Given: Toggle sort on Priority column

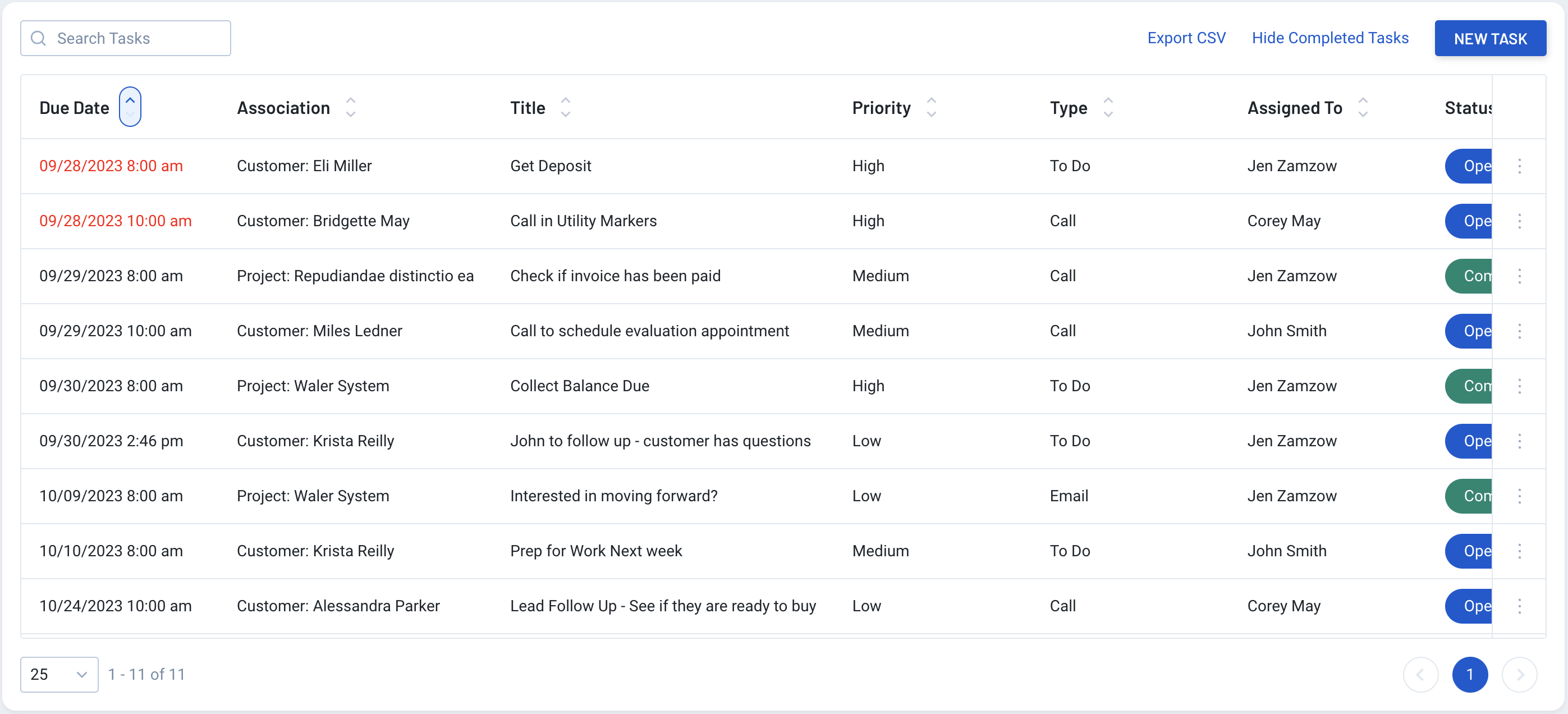Looking at the screenshot, I should (931, 108).
